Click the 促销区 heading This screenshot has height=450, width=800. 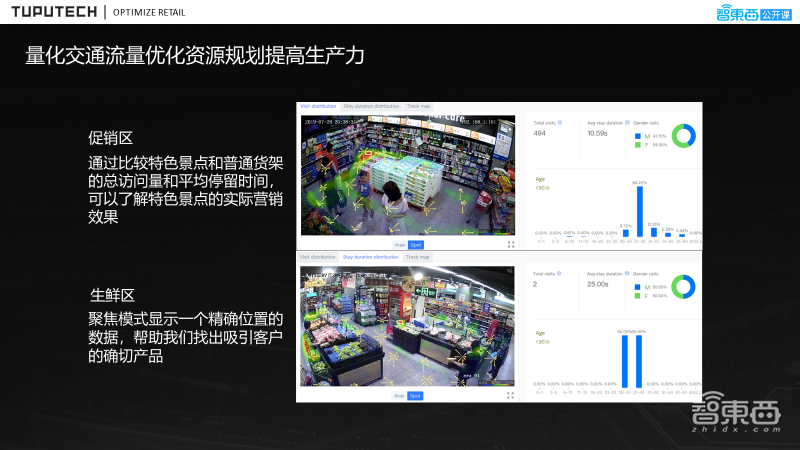tap(110, 138)
